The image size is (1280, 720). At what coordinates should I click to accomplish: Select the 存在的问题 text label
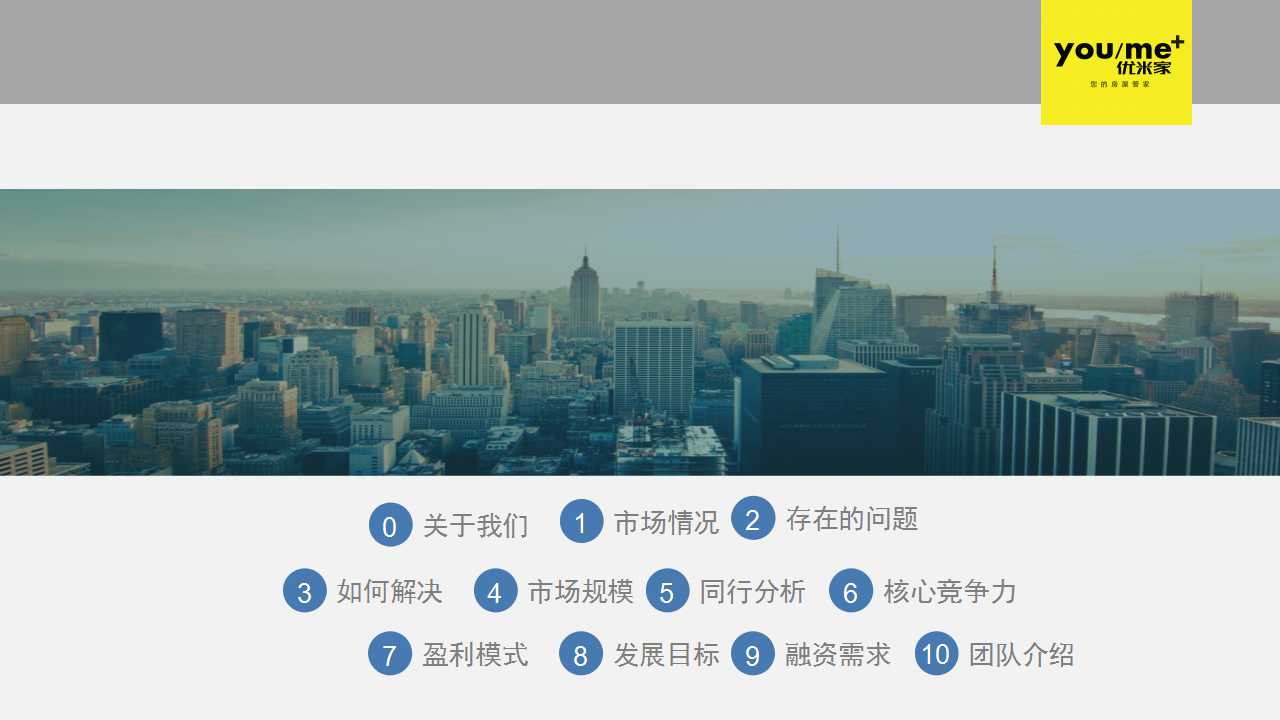pos(851,519)
